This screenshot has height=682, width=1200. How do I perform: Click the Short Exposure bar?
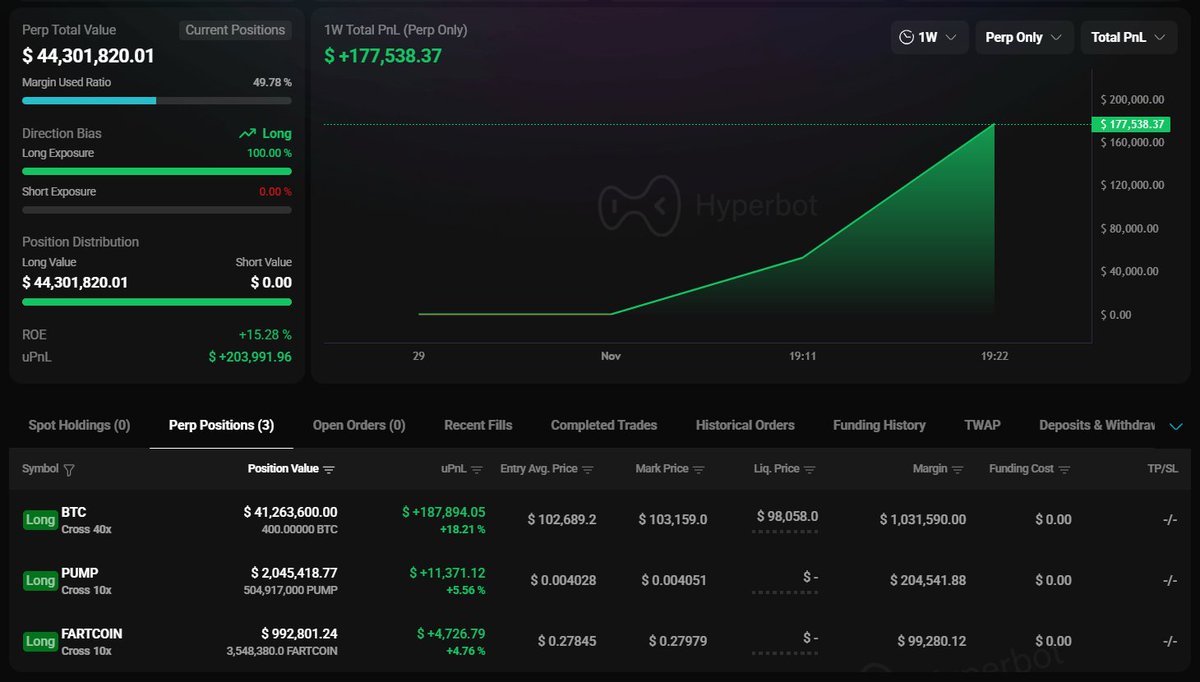(157, 209)
